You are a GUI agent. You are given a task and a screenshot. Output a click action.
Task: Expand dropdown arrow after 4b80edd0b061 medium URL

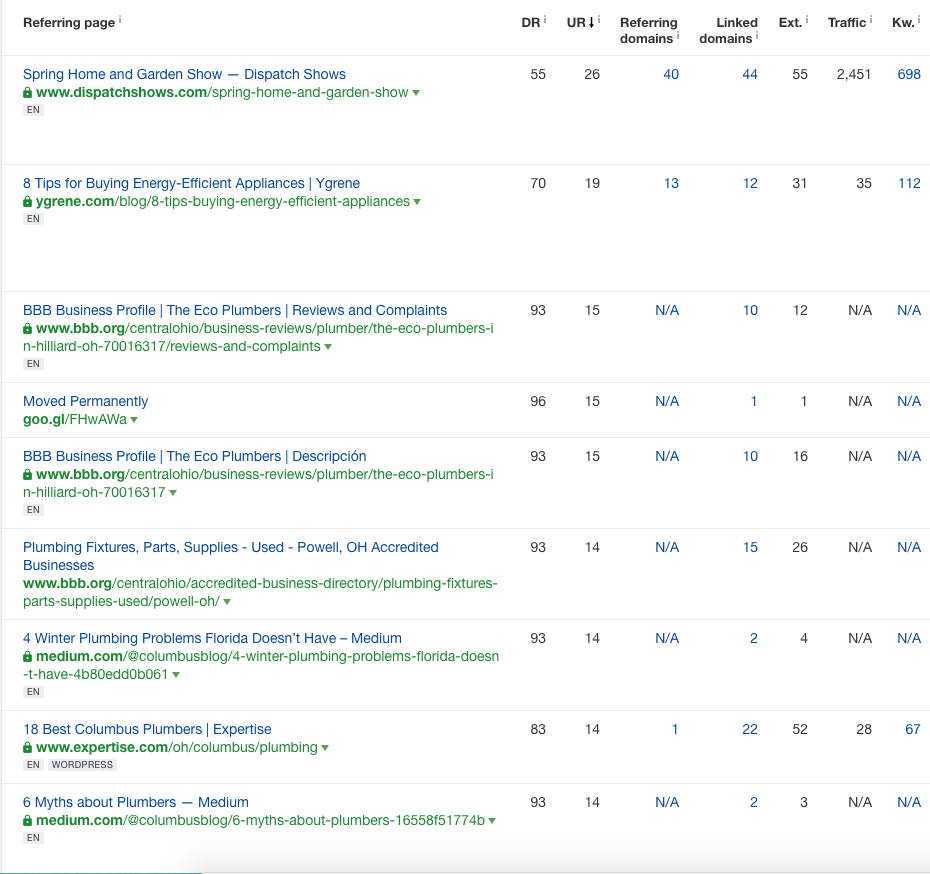point(176,675)
